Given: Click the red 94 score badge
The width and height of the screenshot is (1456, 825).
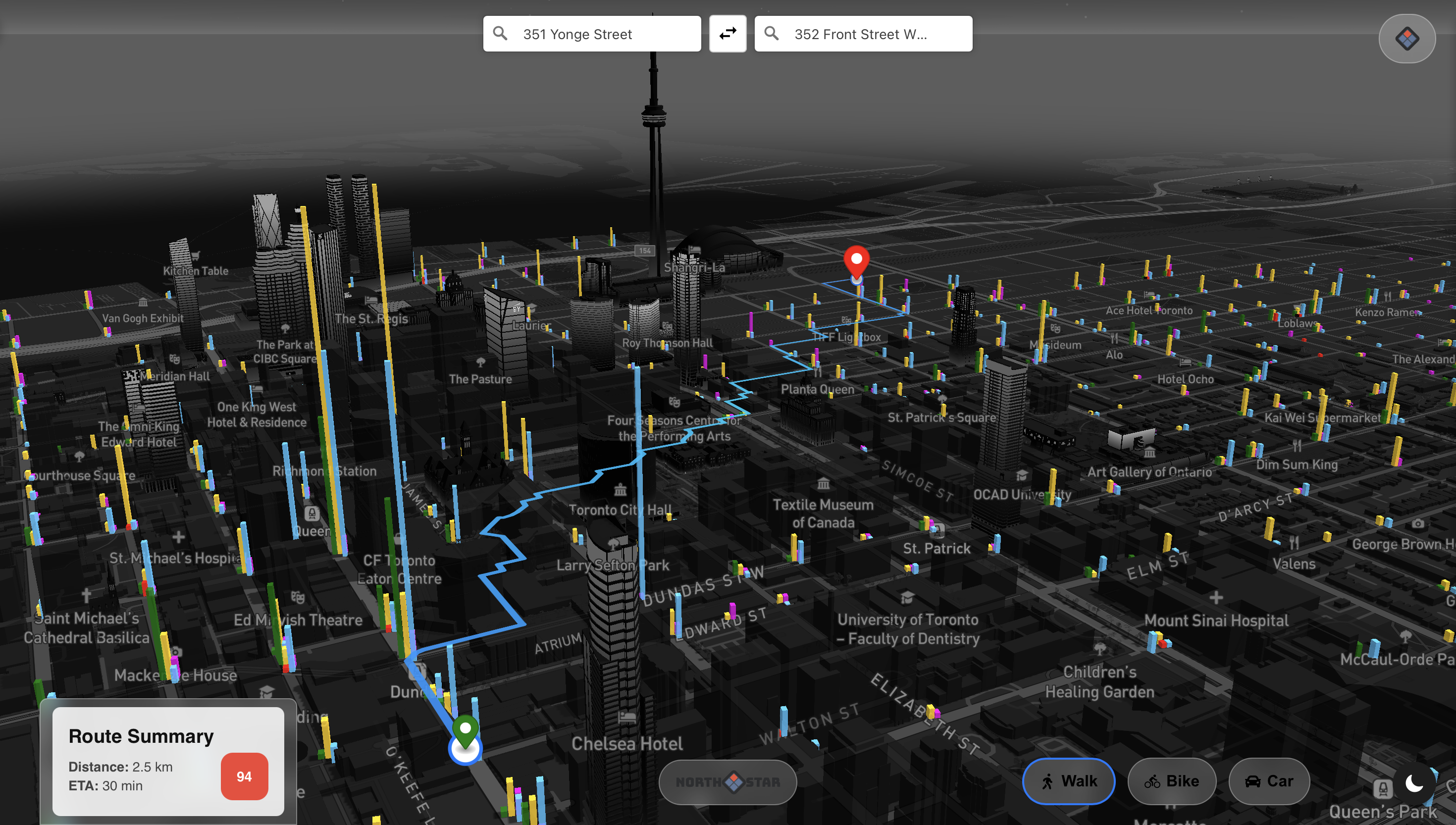Looking at the screenshot, I should [x=244, y=775].
